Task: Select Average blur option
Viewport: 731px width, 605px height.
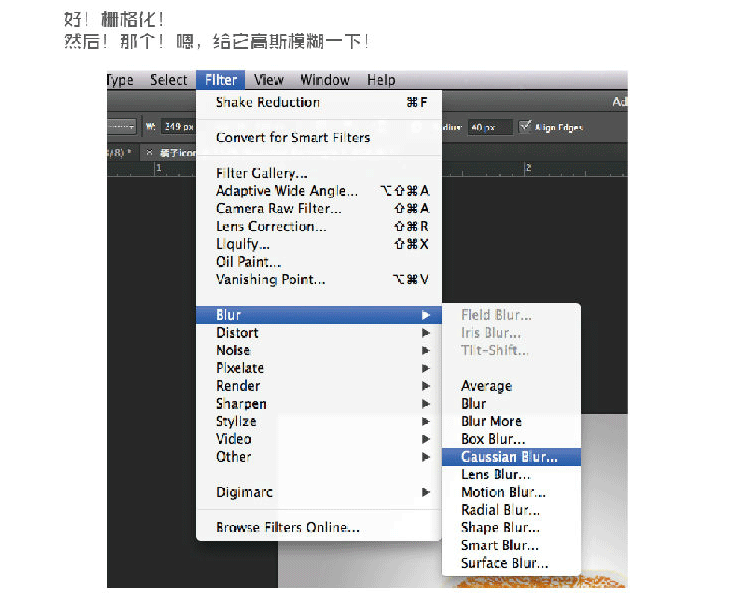Action: point(511,386)
